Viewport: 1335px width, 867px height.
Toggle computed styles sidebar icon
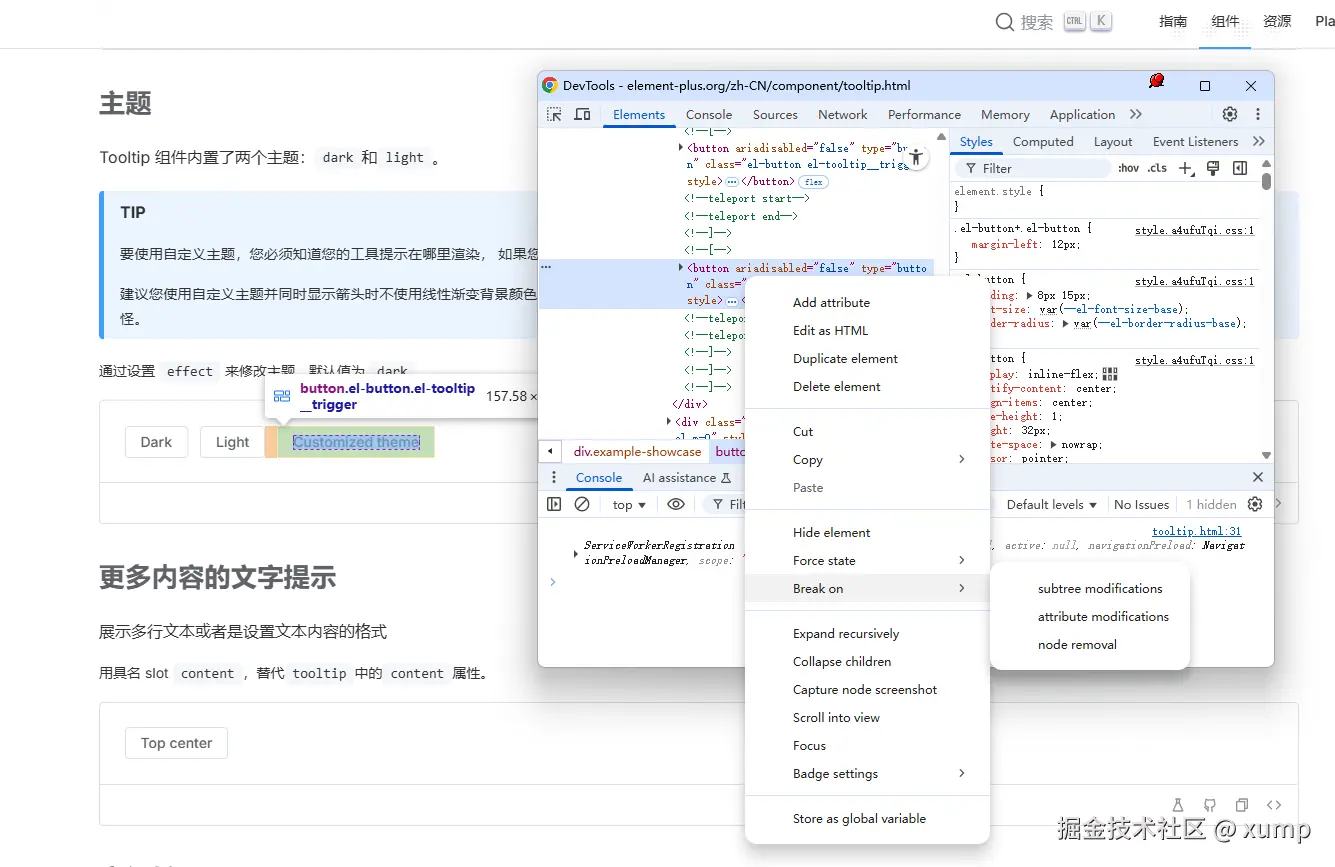[1240, 168]
